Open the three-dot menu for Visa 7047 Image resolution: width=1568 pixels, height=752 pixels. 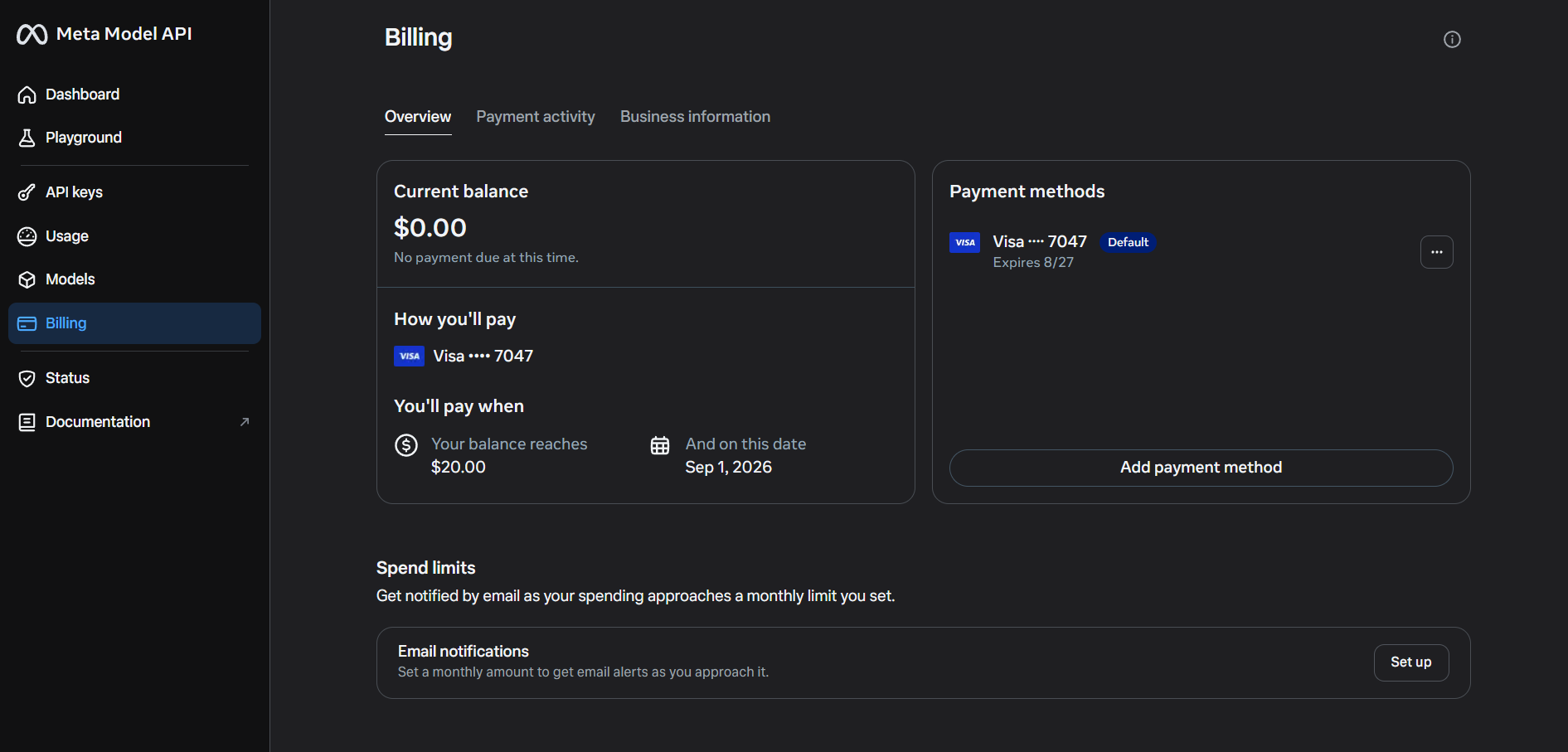[1436, 252]
